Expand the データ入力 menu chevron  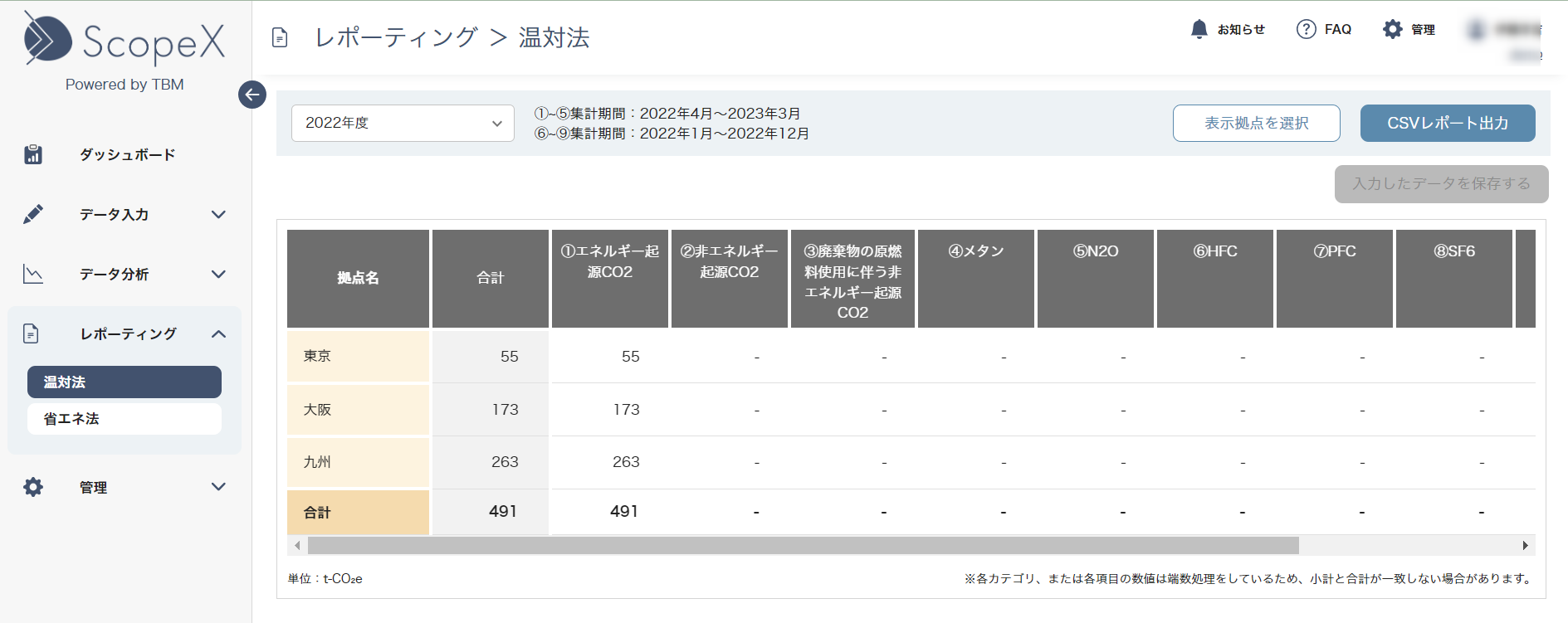[x=218, y=214]
